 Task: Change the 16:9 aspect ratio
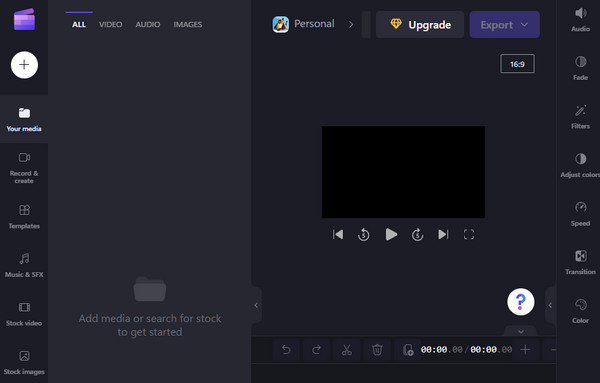pyautogui.click(x=517, y=64)
